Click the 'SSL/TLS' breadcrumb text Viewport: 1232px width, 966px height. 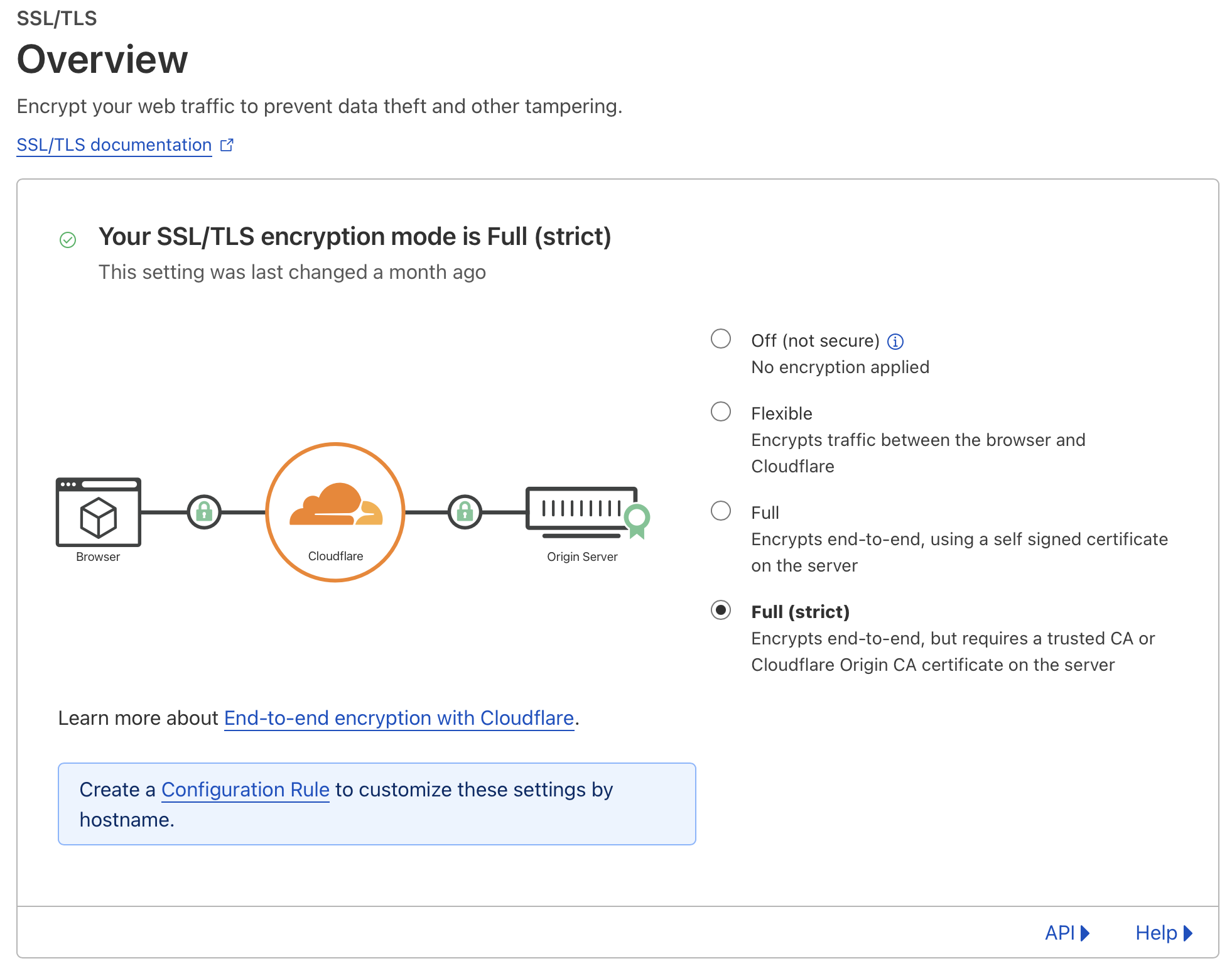(x=57, y=18)
